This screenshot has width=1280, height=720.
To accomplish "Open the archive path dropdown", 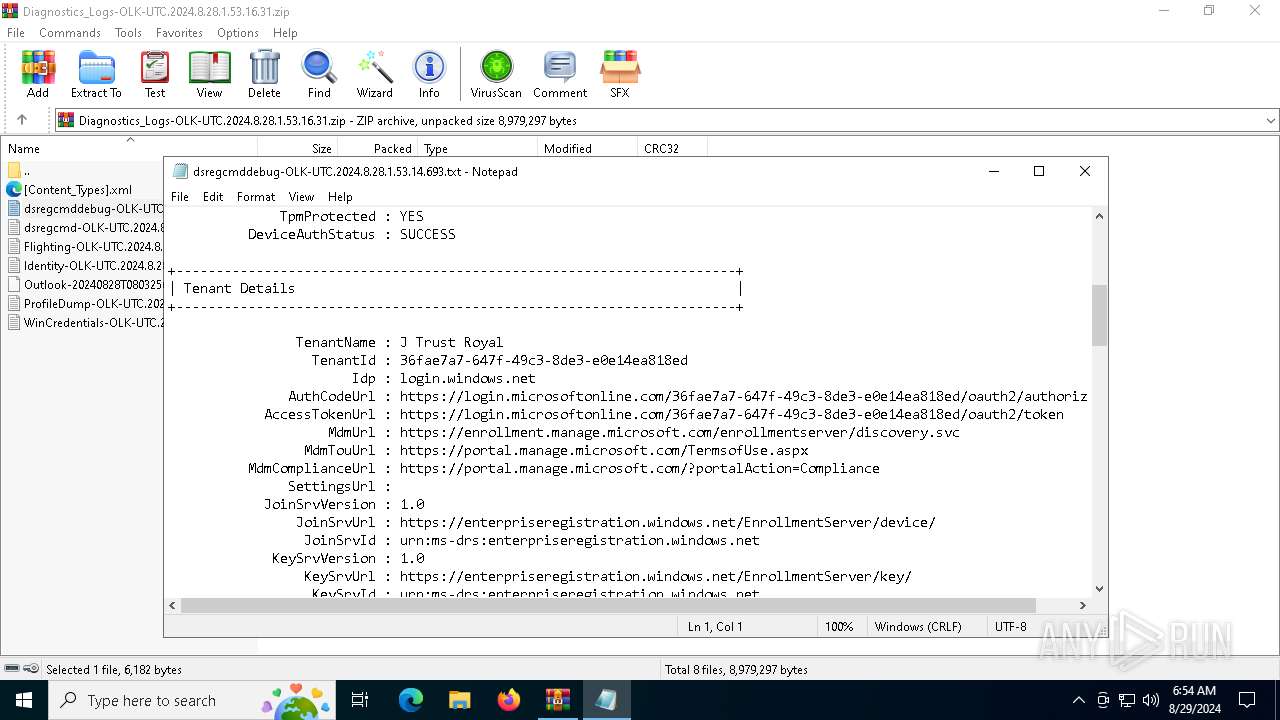I will coord(1271,120).
